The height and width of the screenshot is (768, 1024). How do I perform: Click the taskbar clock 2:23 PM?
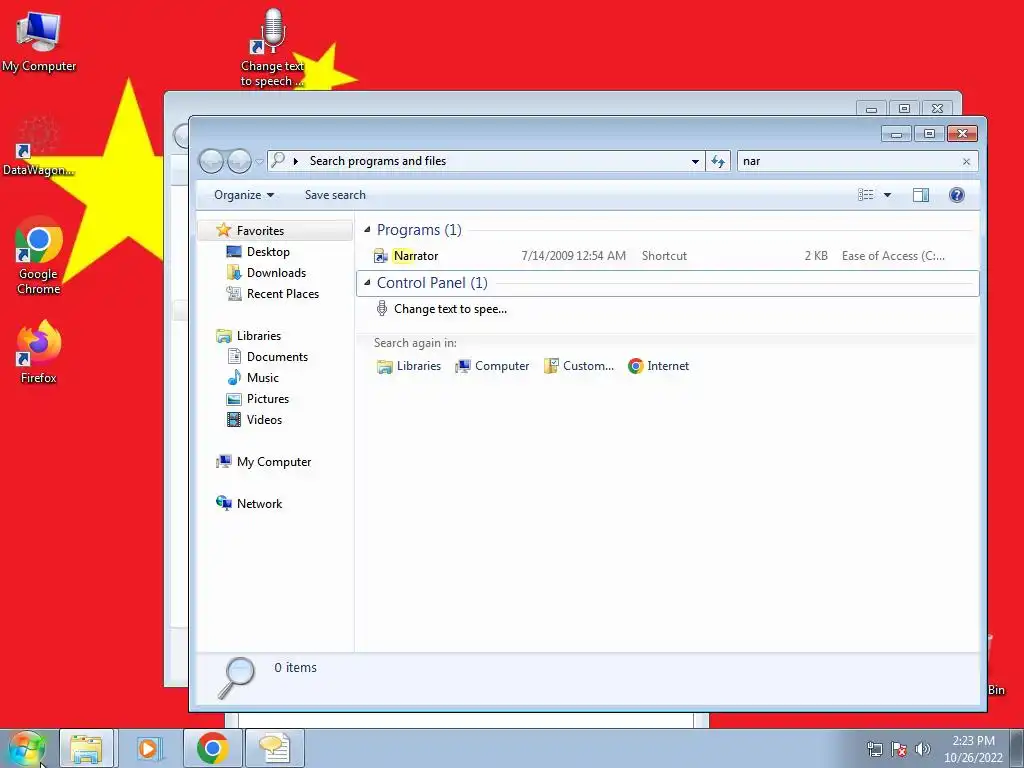click(972, 749)
